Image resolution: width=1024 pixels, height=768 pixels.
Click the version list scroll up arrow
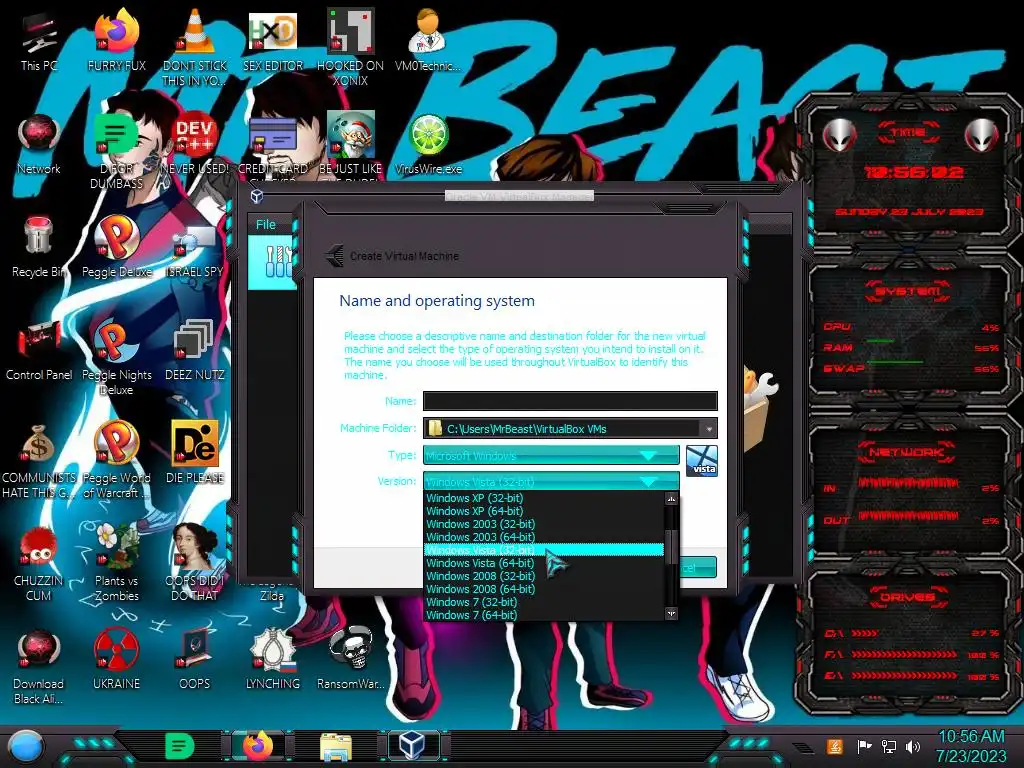pos(671,499)
